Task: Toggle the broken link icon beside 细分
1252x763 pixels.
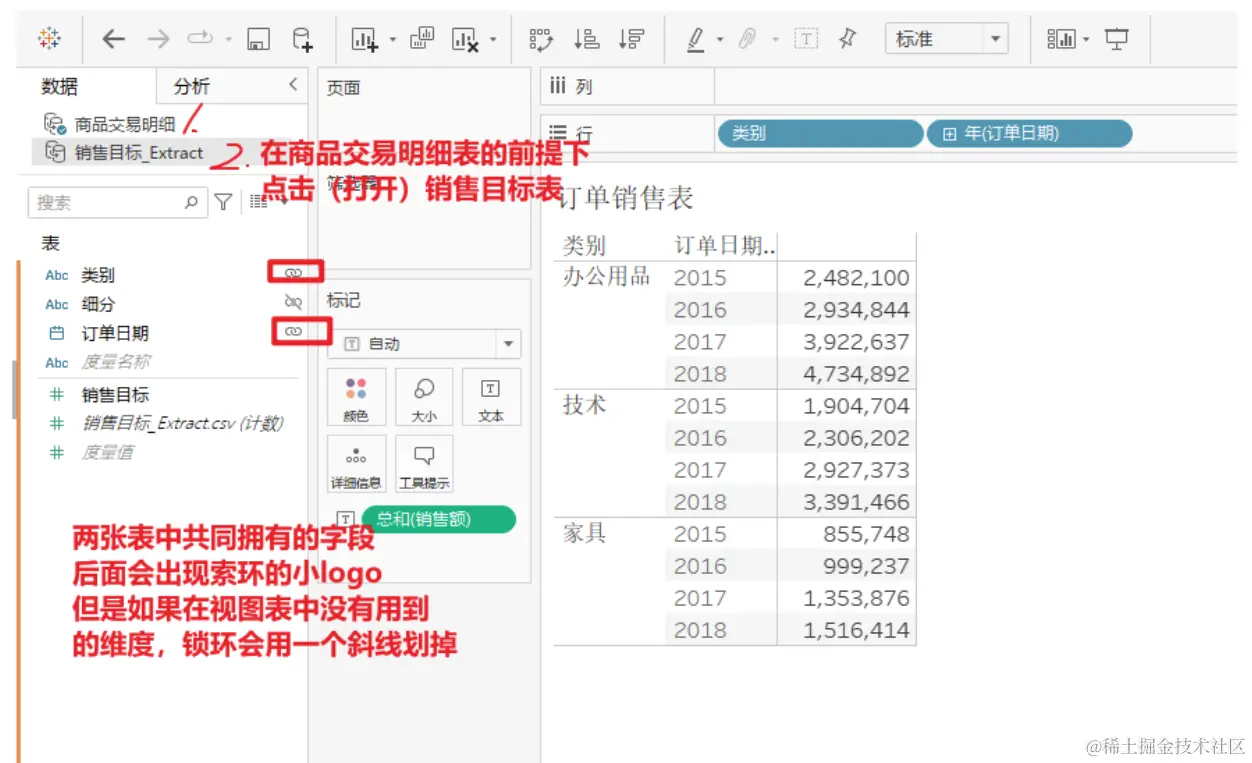Action: 293,302
